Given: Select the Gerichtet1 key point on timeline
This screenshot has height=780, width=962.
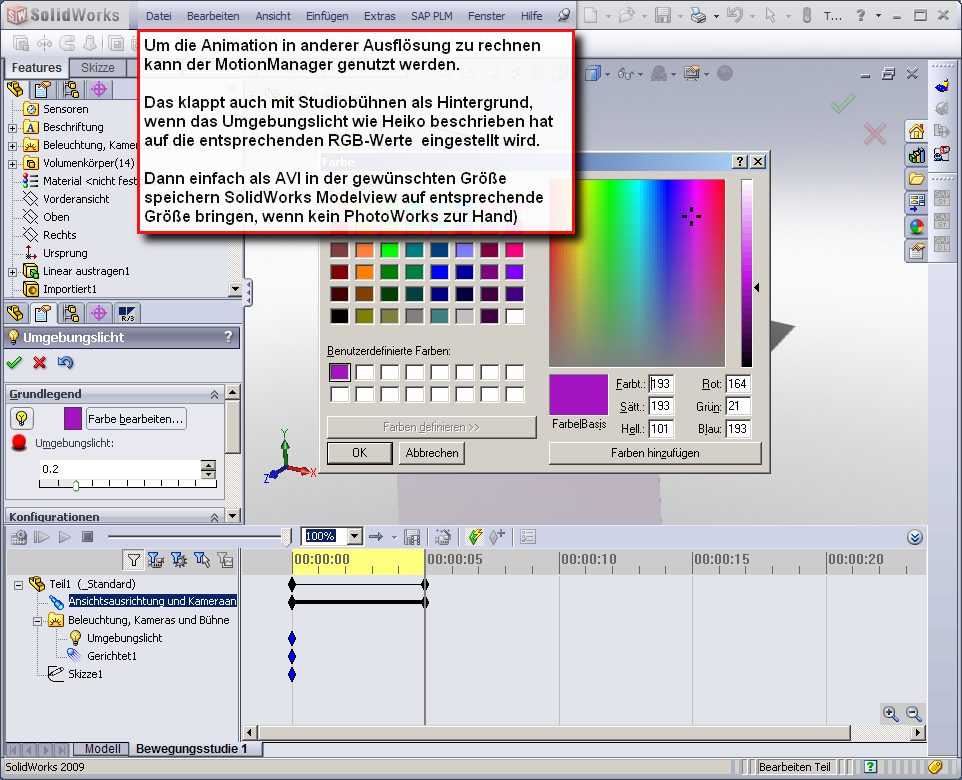Looking at the screenshot, I should click(292, 657).
